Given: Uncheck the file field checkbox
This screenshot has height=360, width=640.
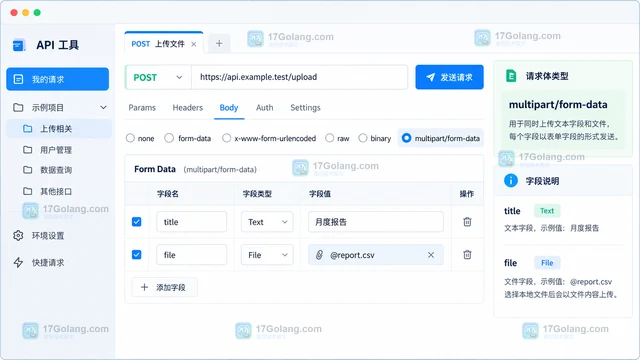Looking at the screenshot, I should [x=137, y=255].
